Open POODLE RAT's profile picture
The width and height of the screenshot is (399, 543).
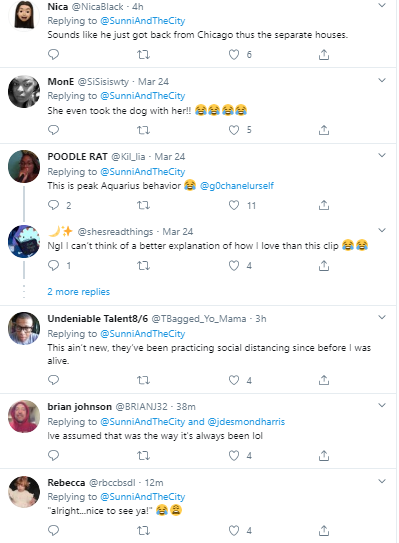click(24, 167)
